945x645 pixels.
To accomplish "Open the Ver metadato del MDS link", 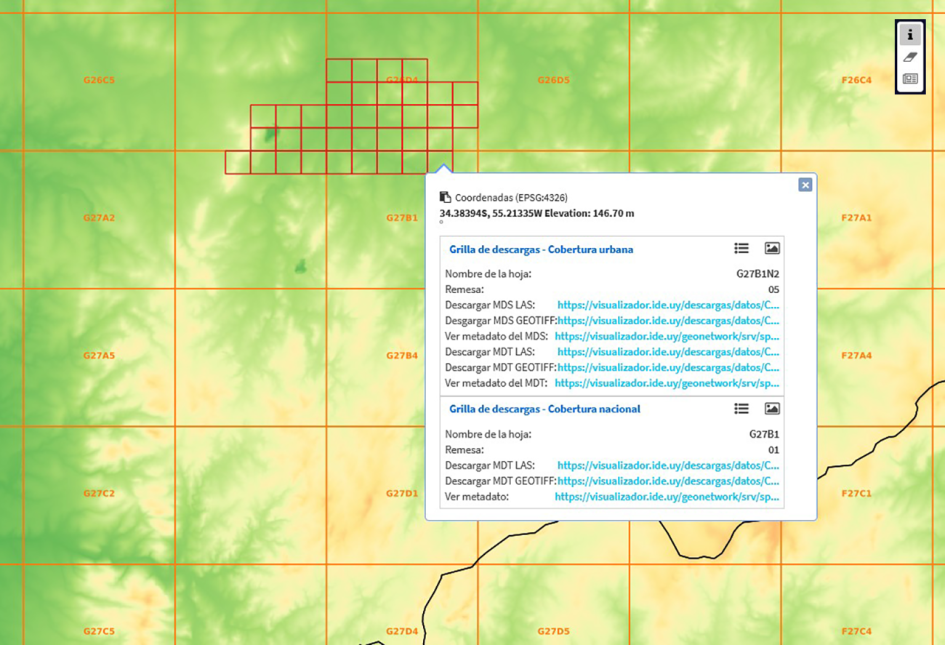I will pyautogui.click(x=667, y=337).
